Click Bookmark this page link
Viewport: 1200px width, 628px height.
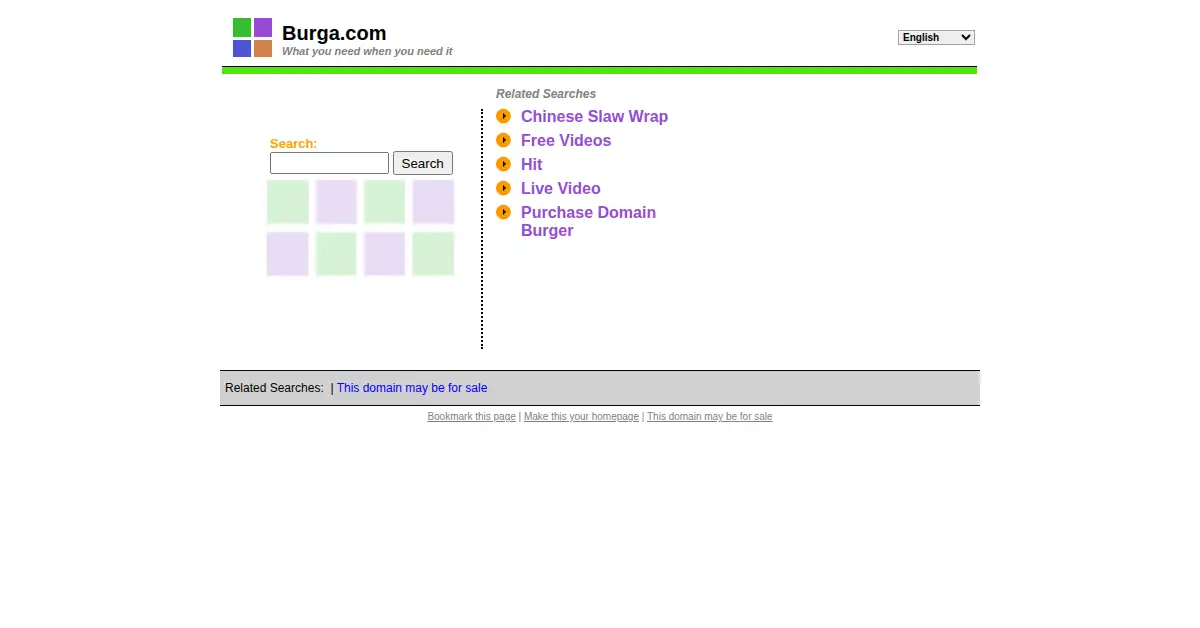(x=471, y=417)
